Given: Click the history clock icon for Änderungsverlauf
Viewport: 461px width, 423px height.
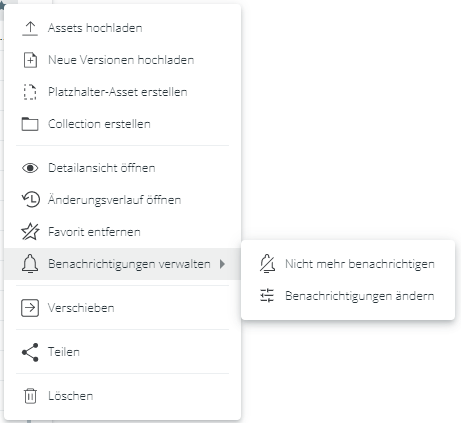Looking at the screenshot, I should [x=31, y=200].
